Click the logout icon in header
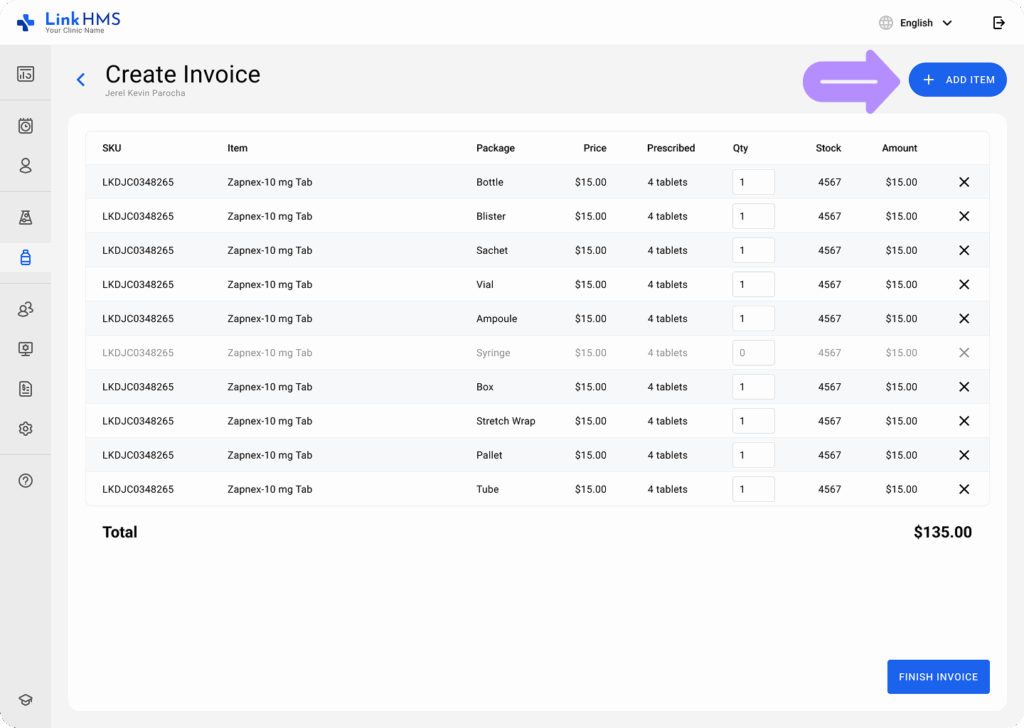The width and height of the screenshot is (1024, 728). pos(999,23)
